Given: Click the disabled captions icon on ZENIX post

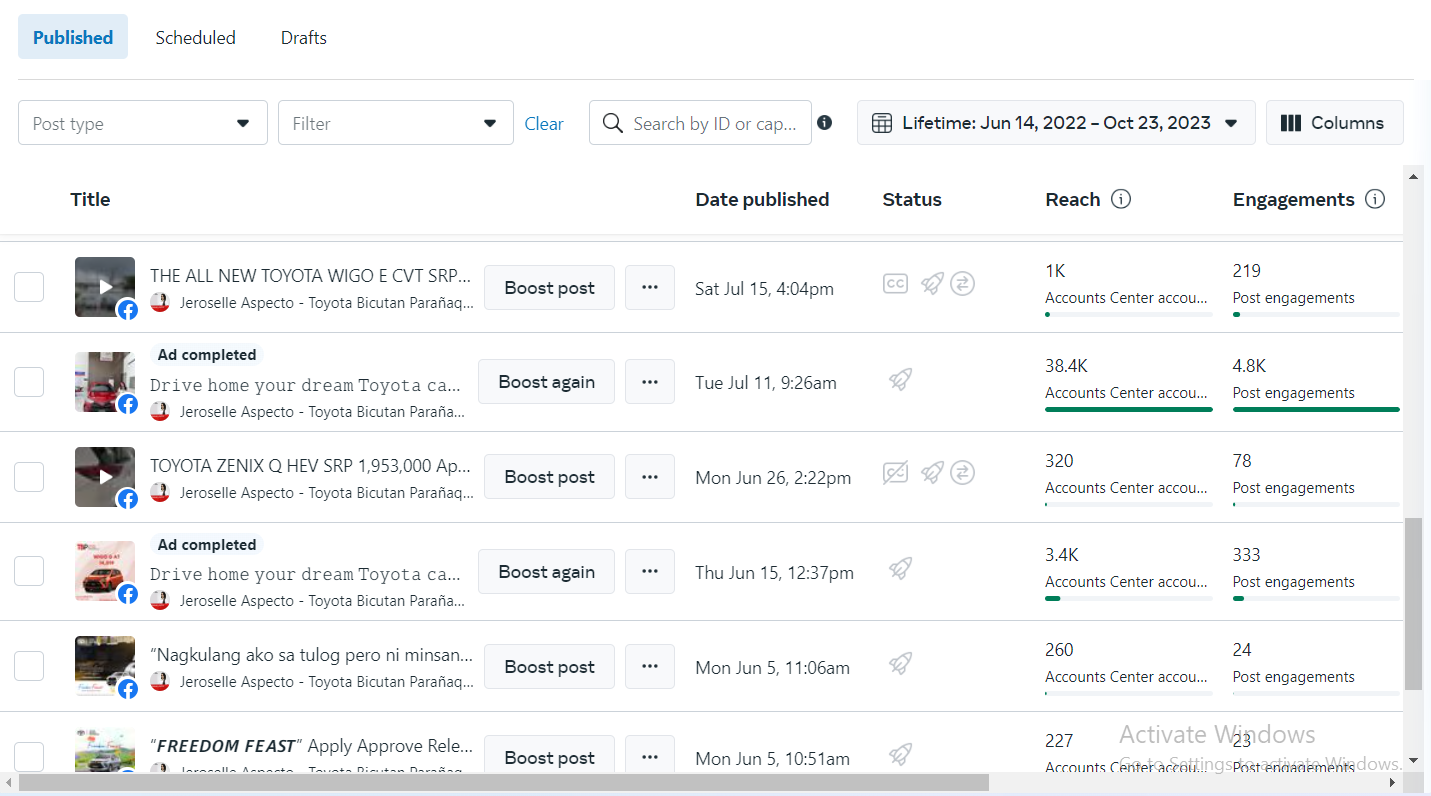Looking at the screenshot, I should [895, 473].
